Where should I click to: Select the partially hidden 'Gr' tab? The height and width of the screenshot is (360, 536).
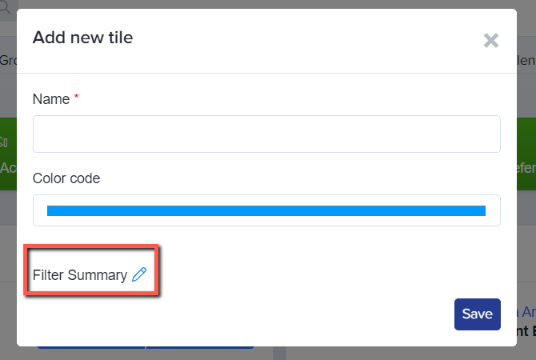tap(8, 61)
